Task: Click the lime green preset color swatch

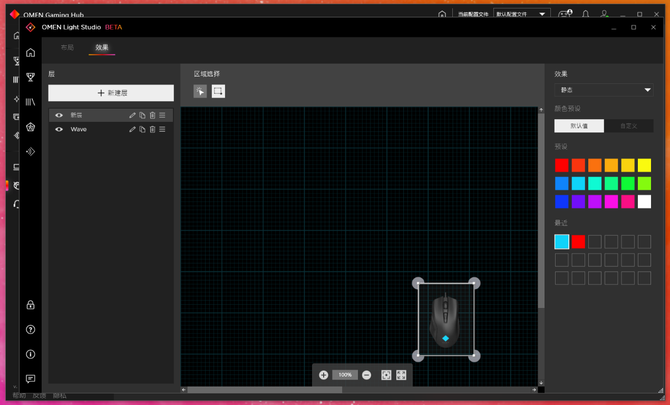Action: pos(644,184)
